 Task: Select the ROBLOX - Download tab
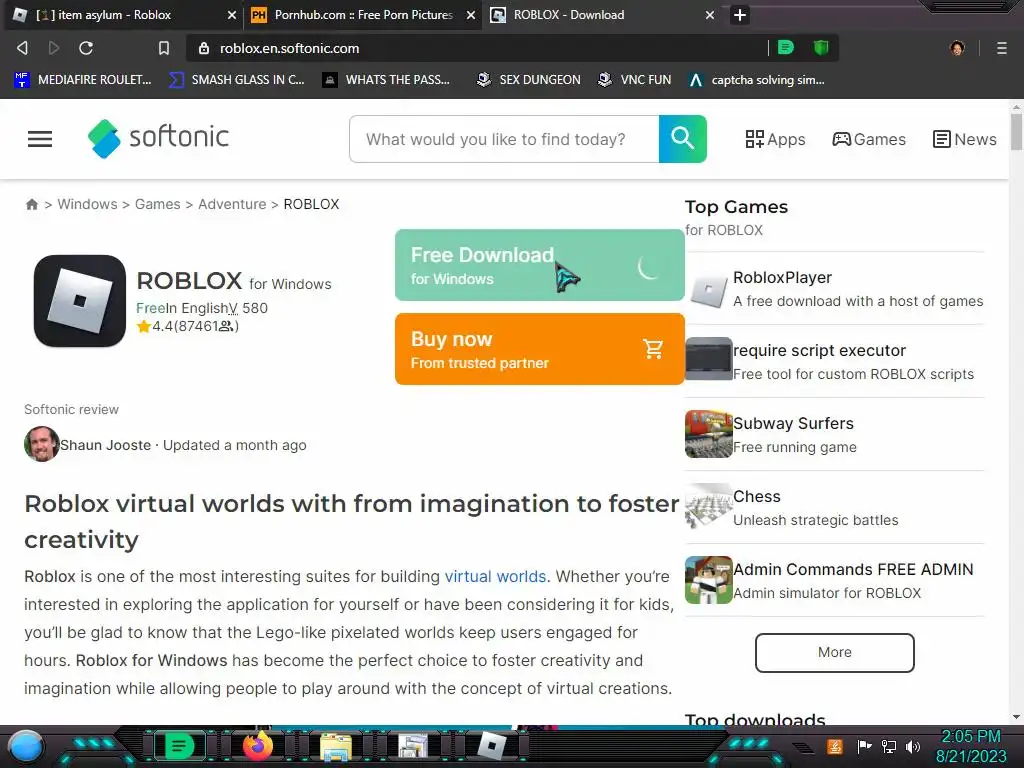click(x=601, y=14)
